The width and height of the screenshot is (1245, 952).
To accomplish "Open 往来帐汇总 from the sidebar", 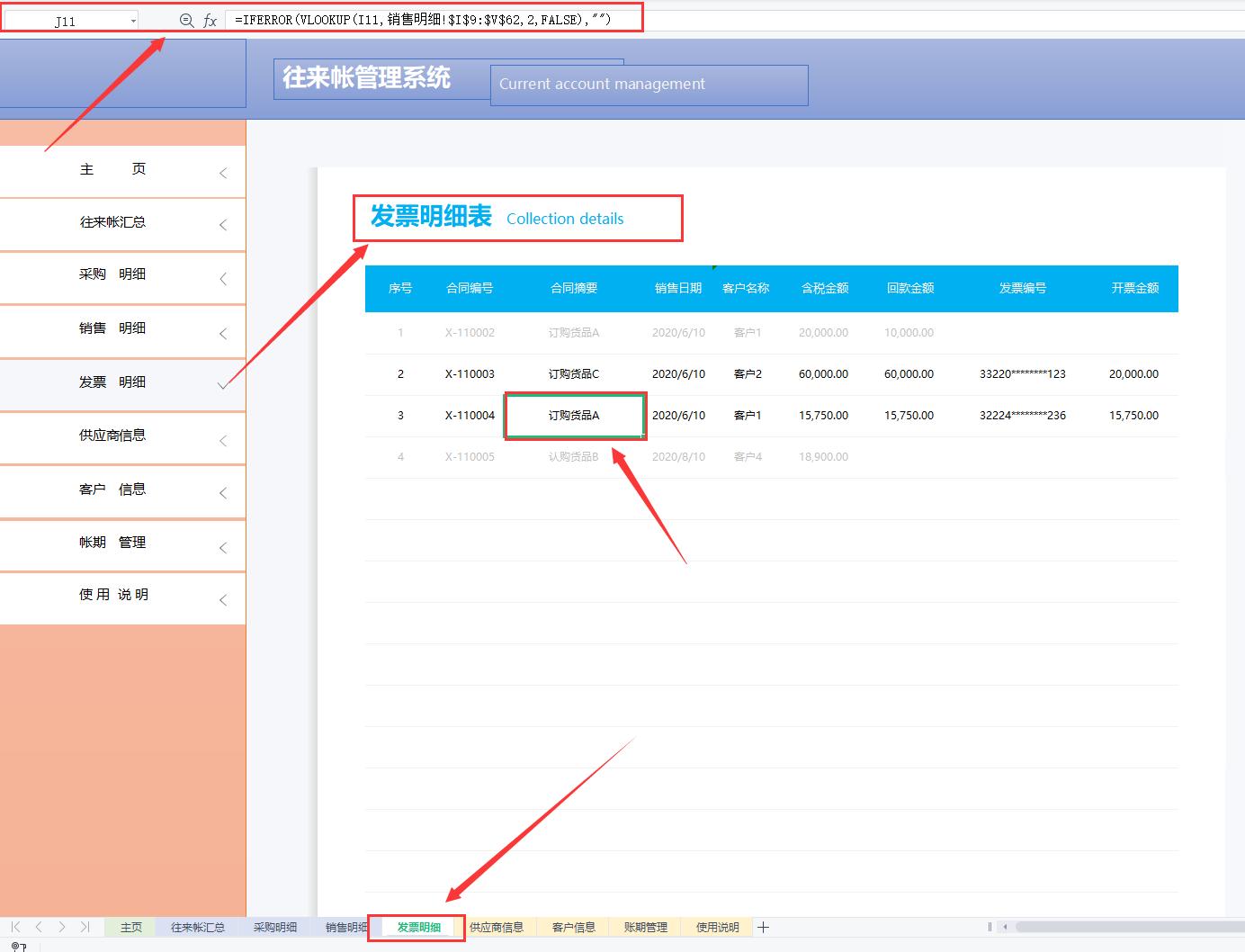I will pos(114,222).
